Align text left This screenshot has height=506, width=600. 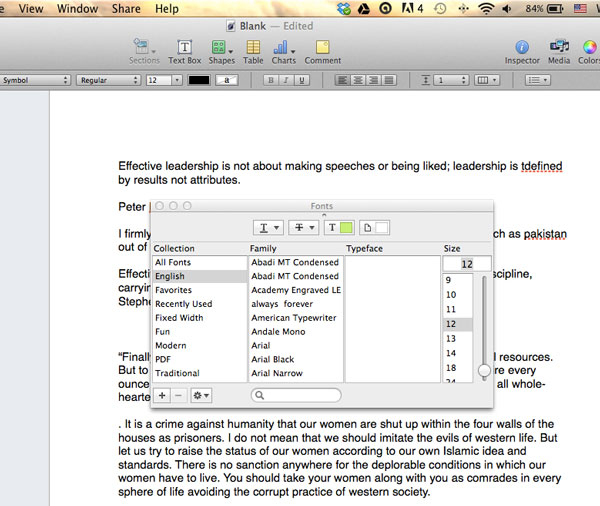pos(342,80)
